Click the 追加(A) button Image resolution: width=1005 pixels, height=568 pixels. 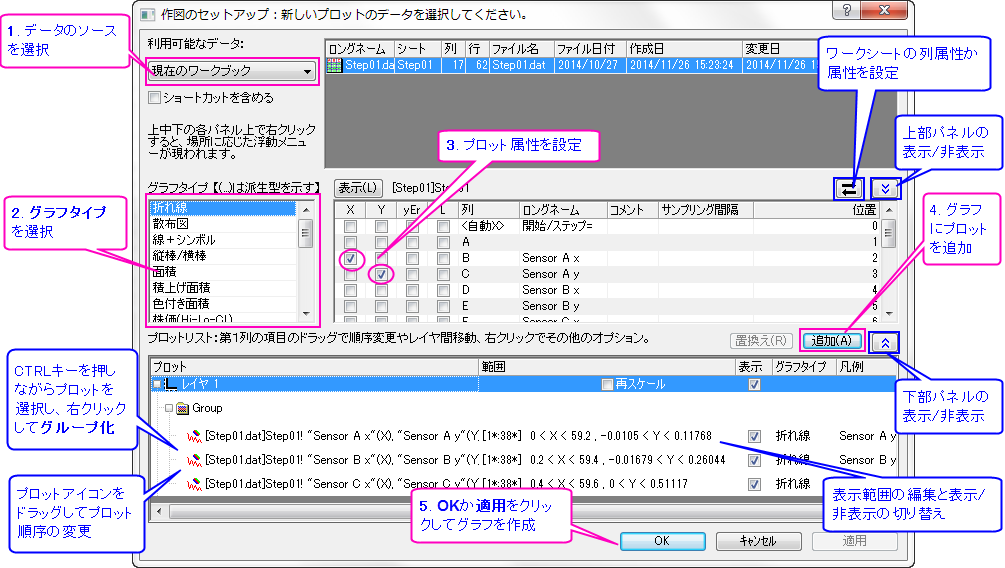tap(832, 341)
